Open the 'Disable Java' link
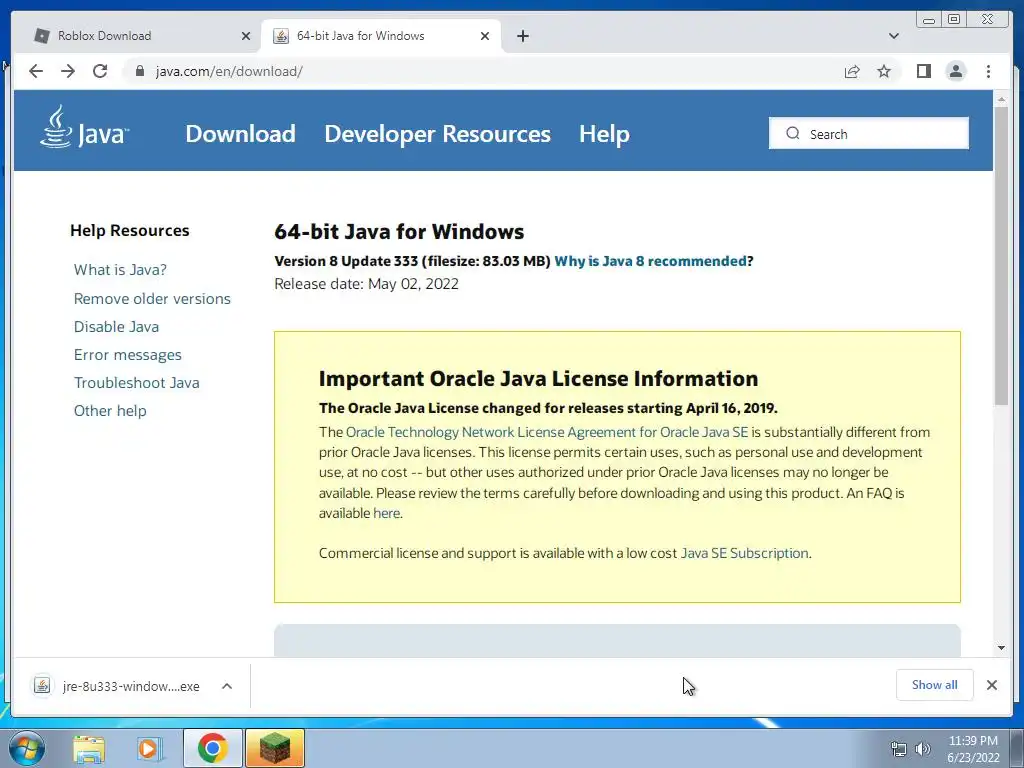This screenshot has height=768, width=1024. 116,327
